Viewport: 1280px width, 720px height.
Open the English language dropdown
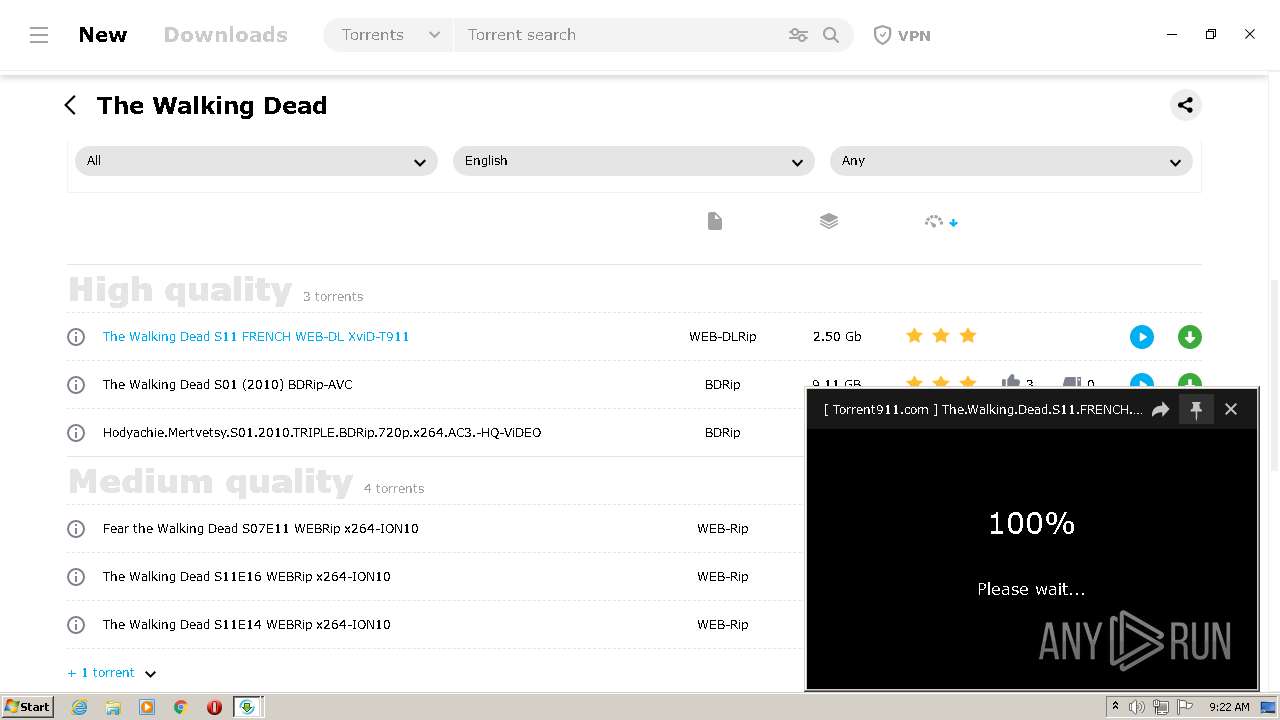634,161
